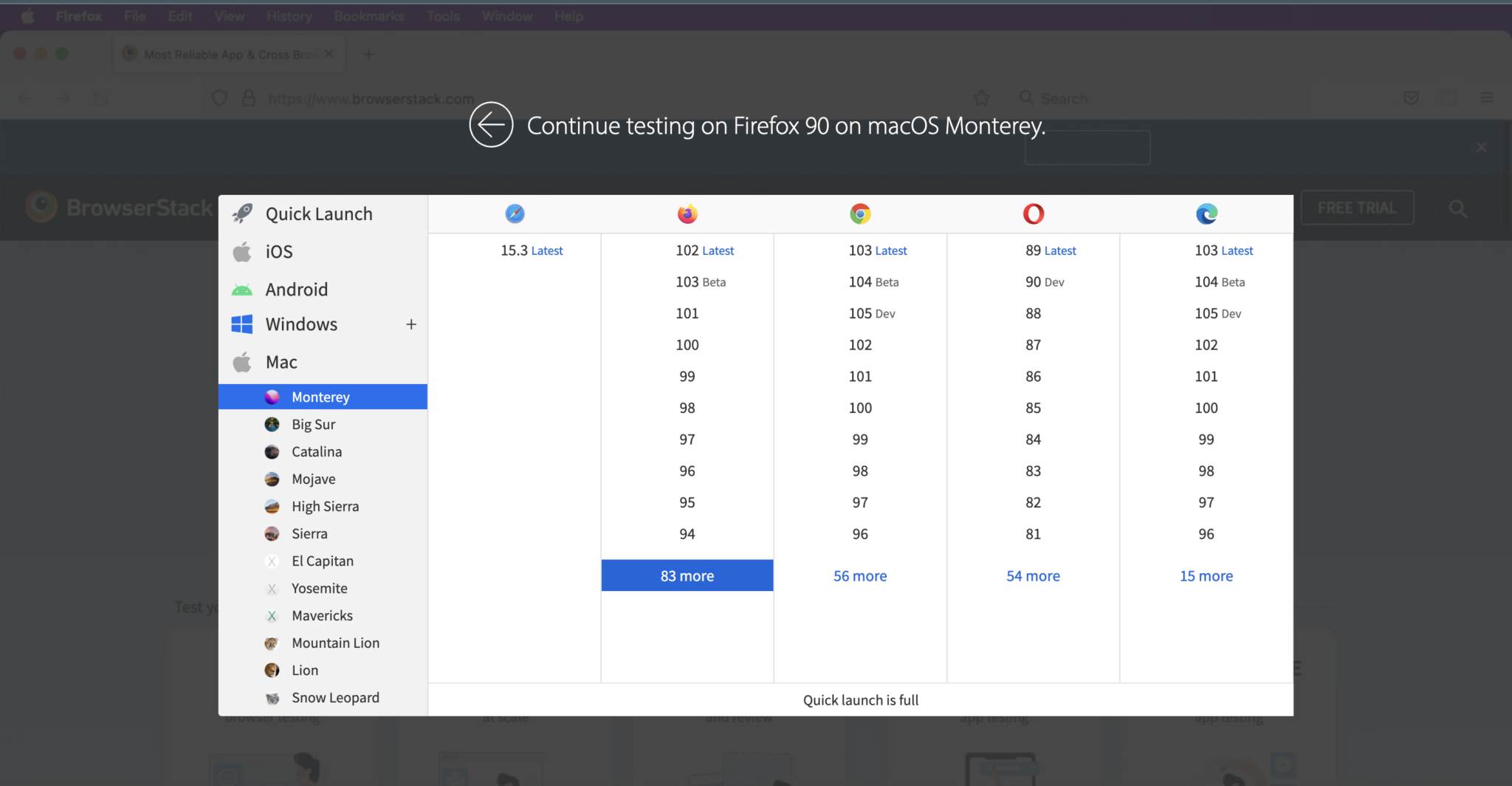Select the Big Sur macOS version
The height and width of the screenshot is (786, 1512).
point(313,424)
